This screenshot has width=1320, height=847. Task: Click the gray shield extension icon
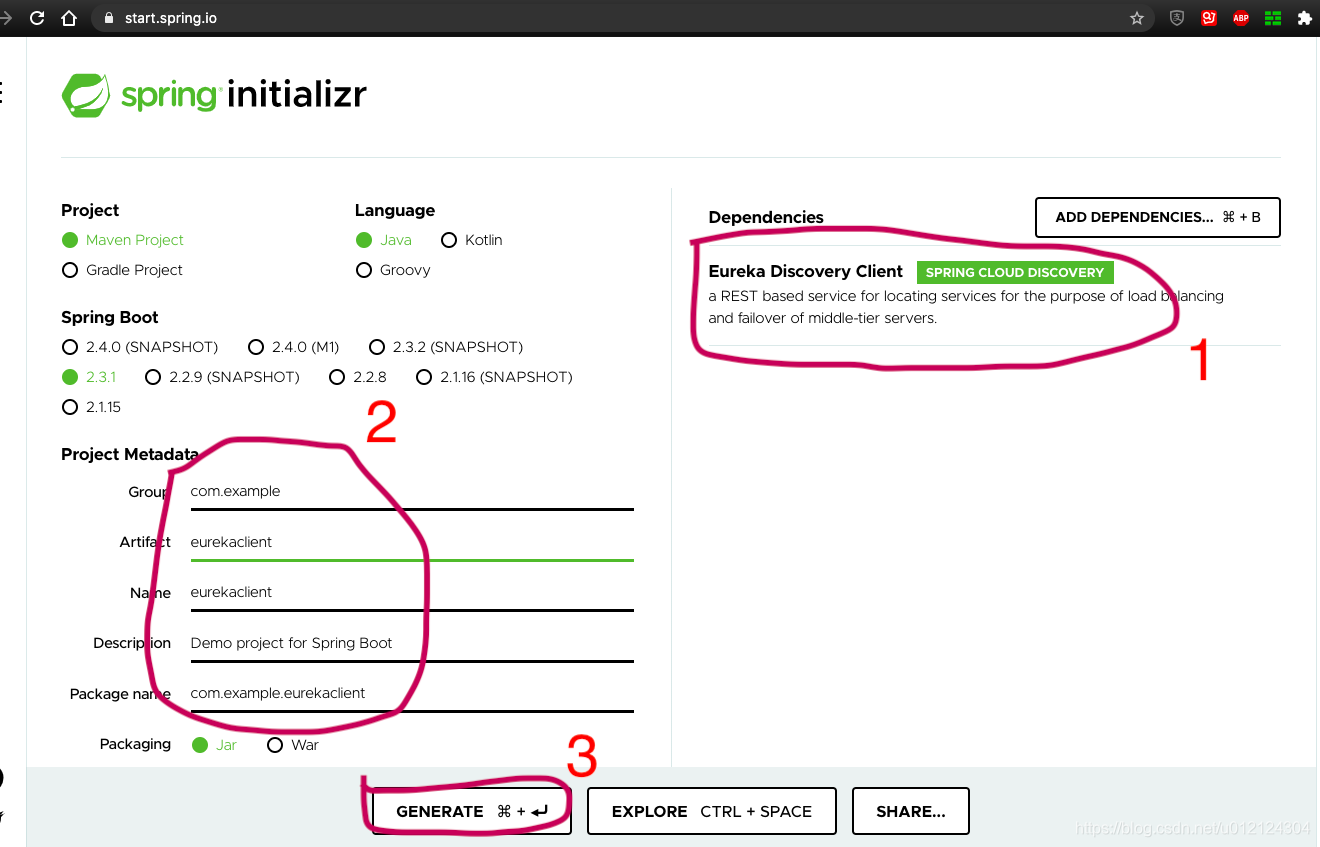tap(1177, 18)
